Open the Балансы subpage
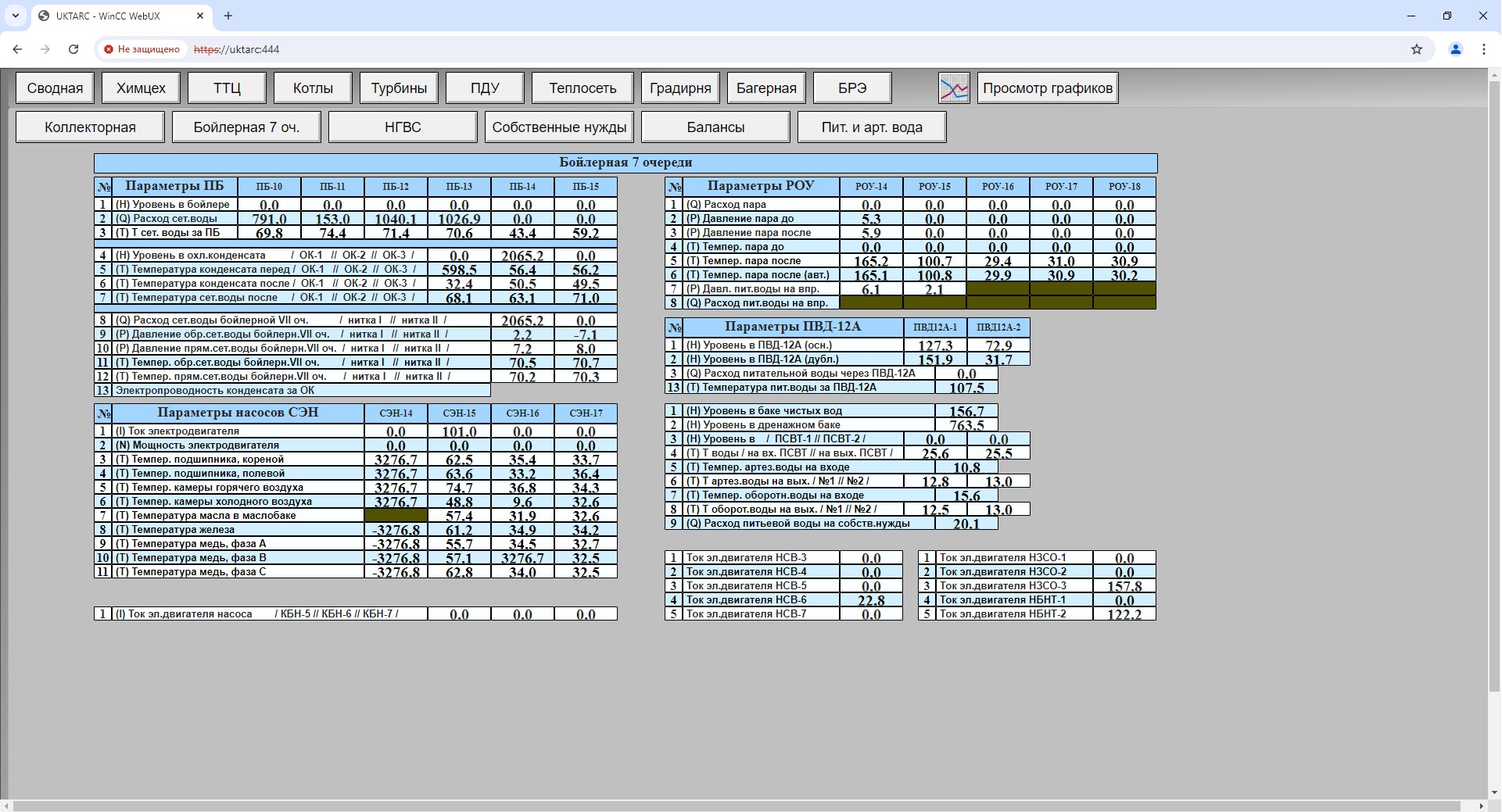The image size is (1502, 812). pos(715,127)
